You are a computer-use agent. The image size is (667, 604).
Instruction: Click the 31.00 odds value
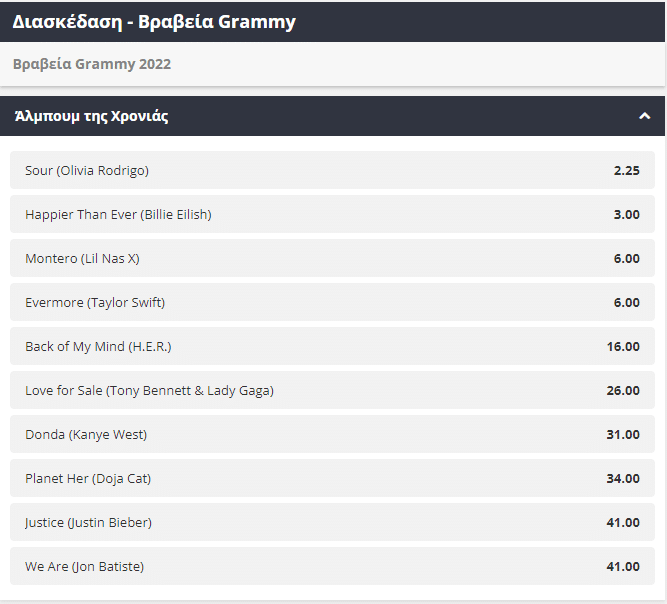[x=623, y=434]
